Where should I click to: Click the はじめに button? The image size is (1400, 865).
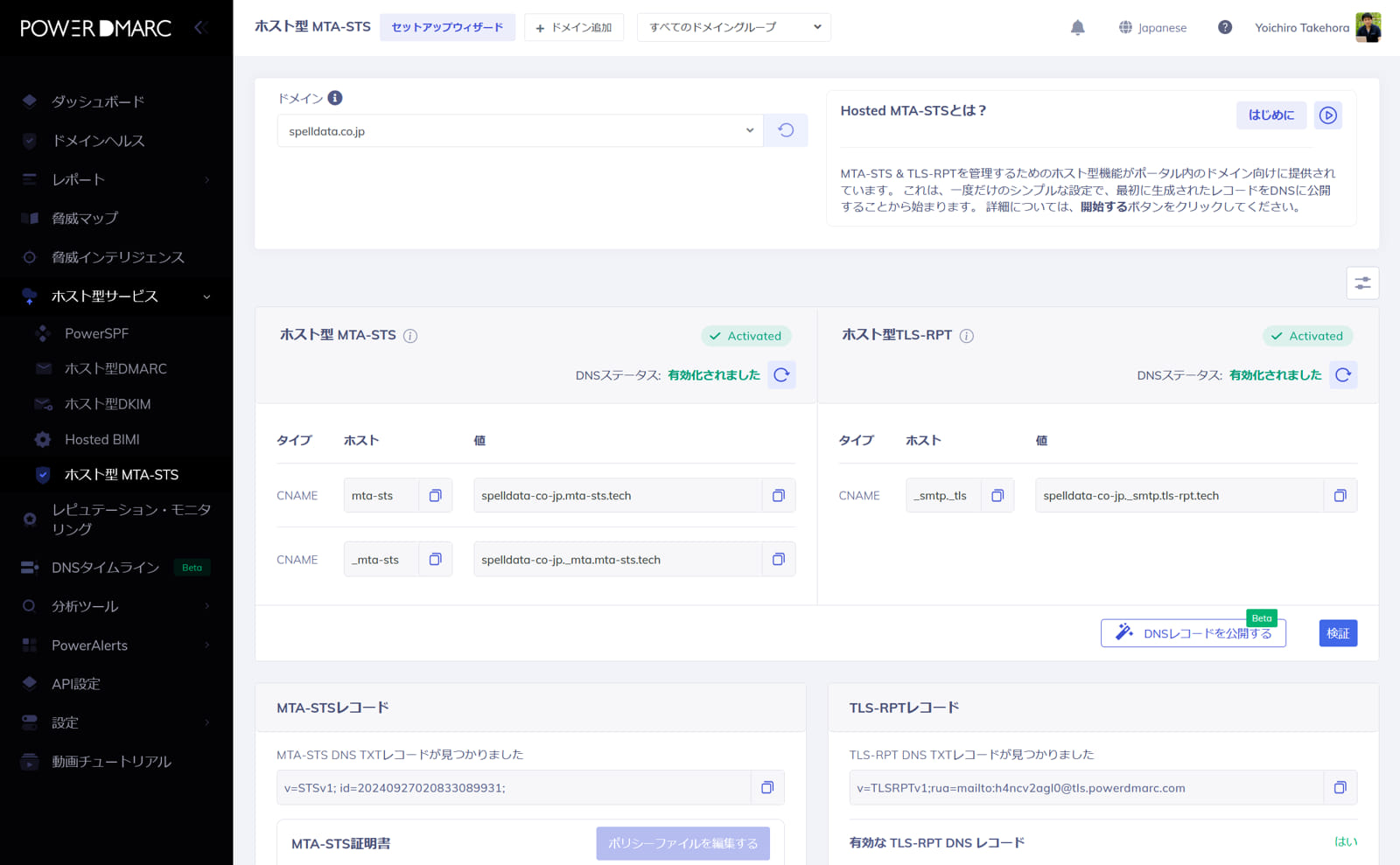[1270, 115]
